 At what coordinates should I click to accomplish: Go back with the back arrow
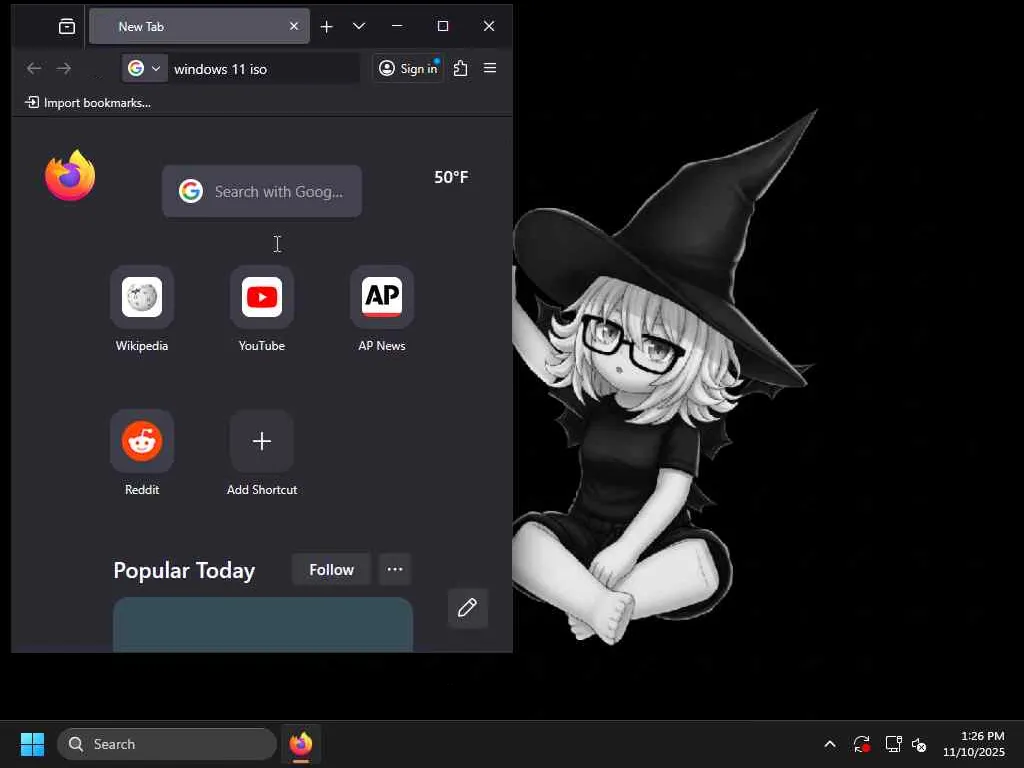pos(34,69)
